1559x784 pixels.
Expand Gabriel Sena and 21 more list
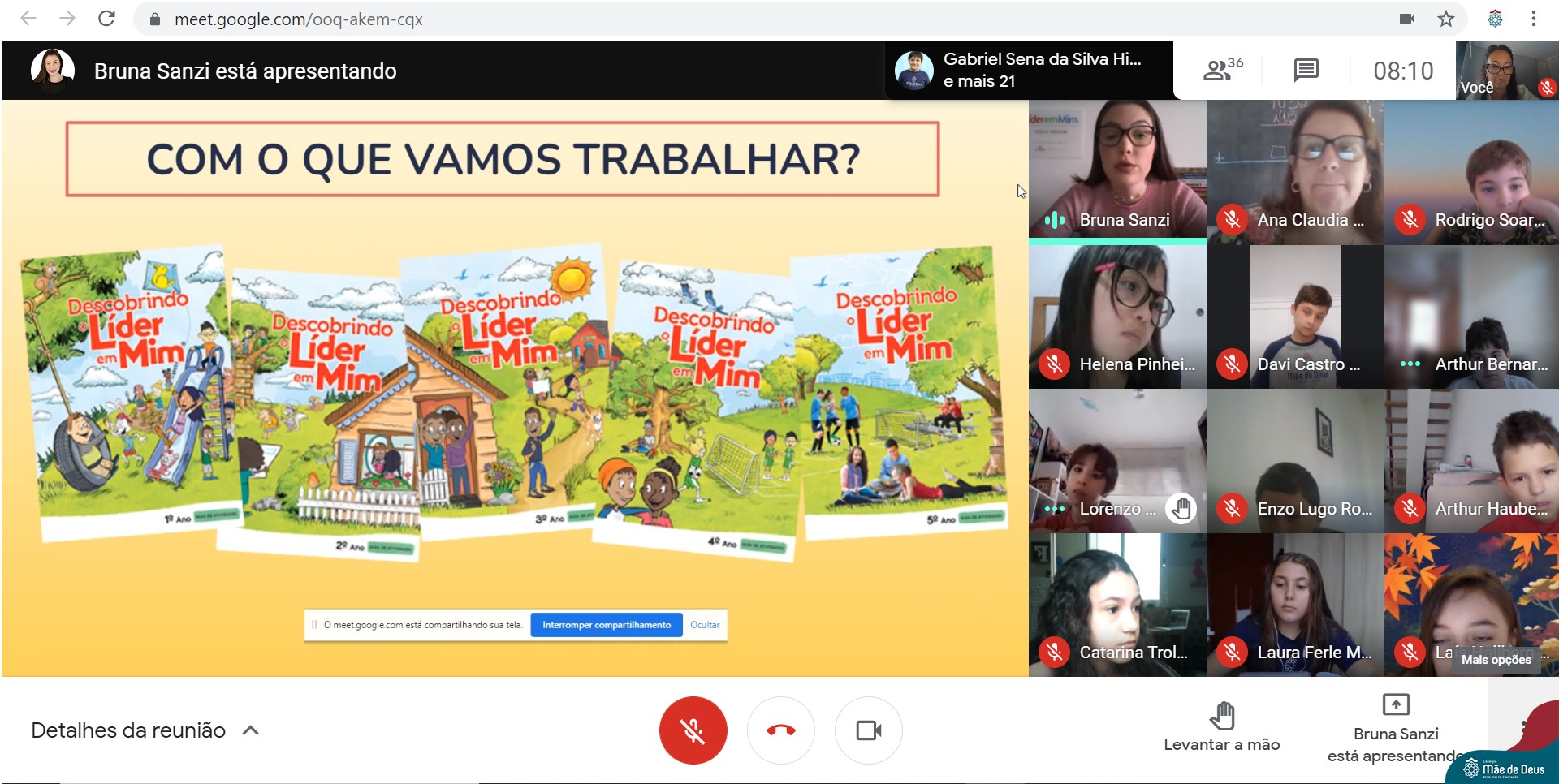point(1028,71)
